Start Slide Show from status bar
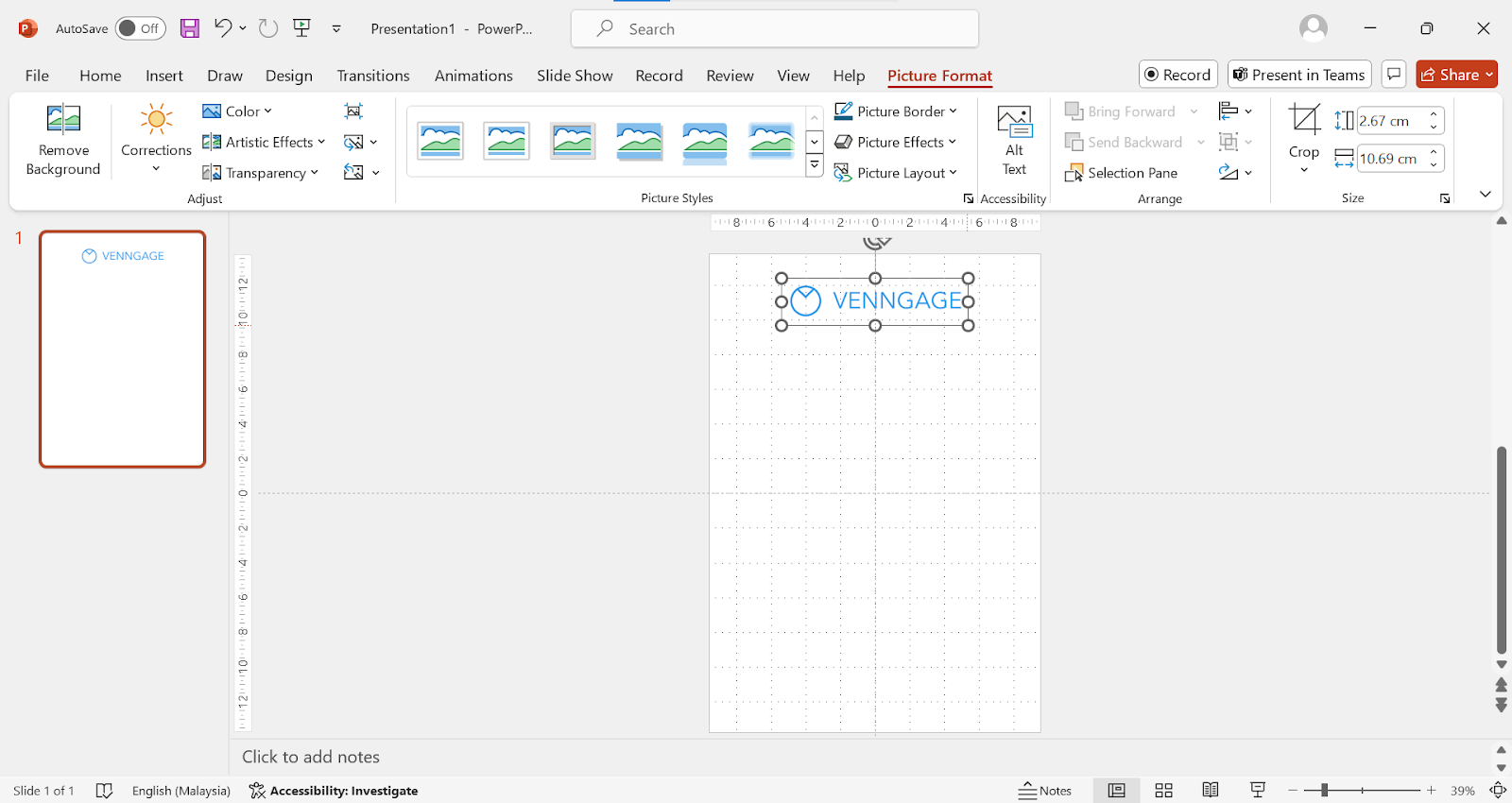 pyautogui.click(x=1258, y=791)
